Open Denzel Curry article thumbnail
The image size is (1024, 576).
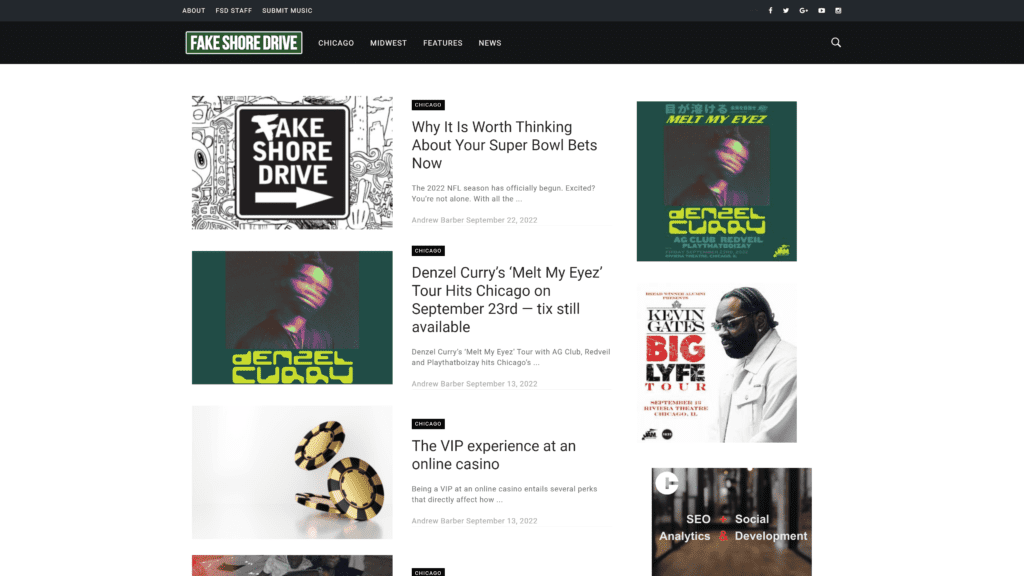point(292,317)
